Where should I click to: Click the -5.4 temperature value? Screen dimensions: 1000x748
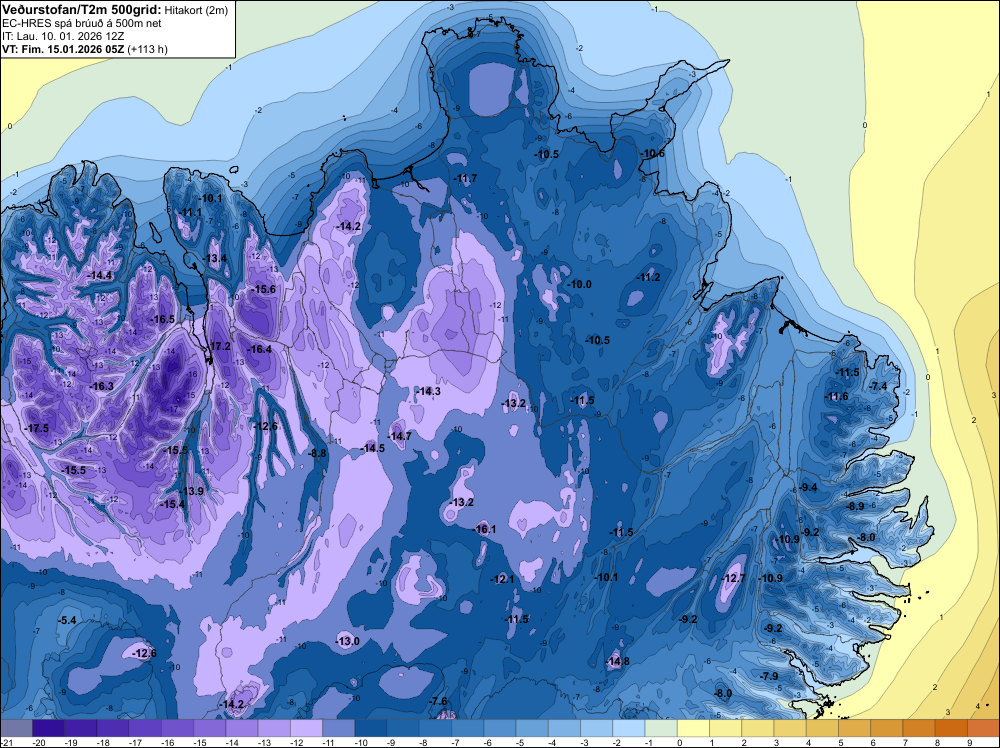pos(67,620)
